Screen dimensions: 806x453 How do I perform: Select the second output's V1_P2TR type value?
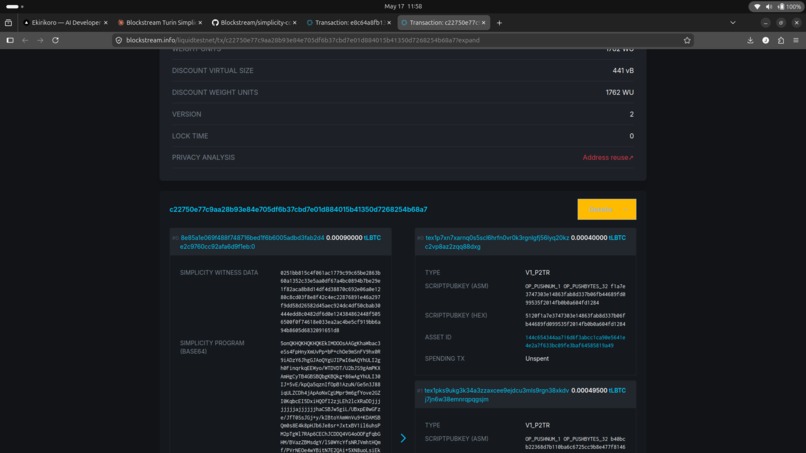537,425
